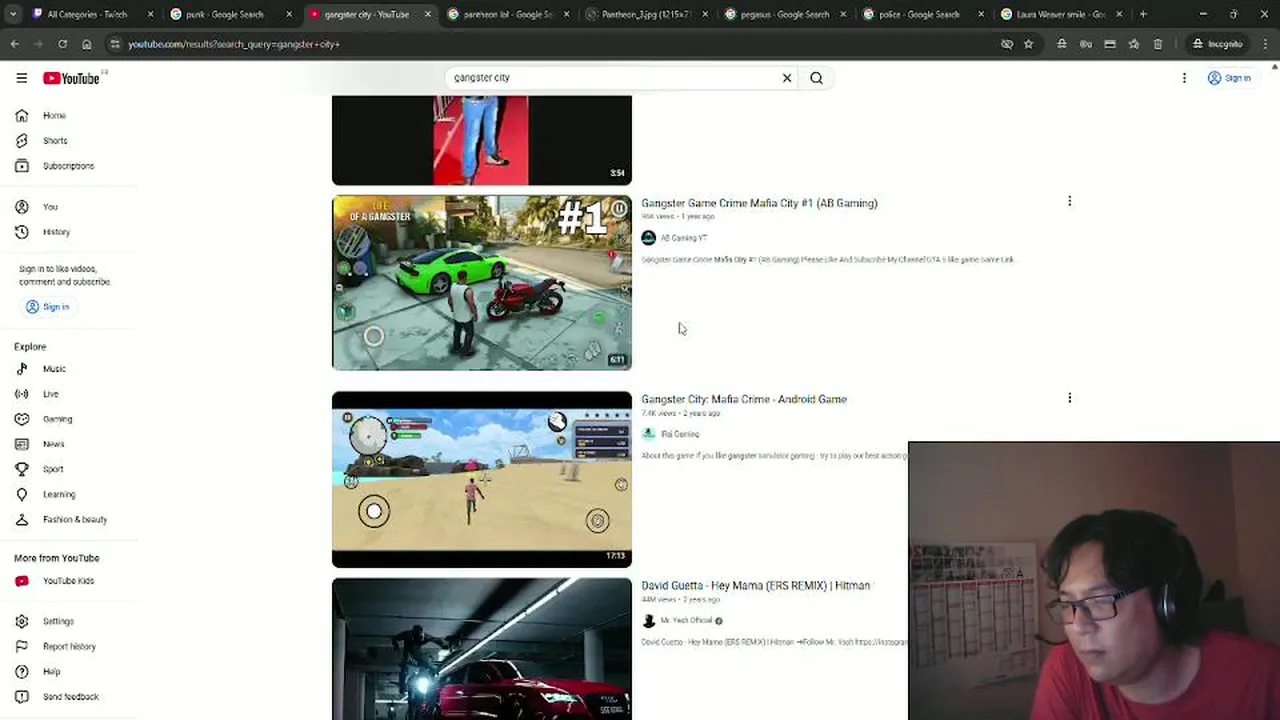Click the search magnifier button

pos(816,78)
